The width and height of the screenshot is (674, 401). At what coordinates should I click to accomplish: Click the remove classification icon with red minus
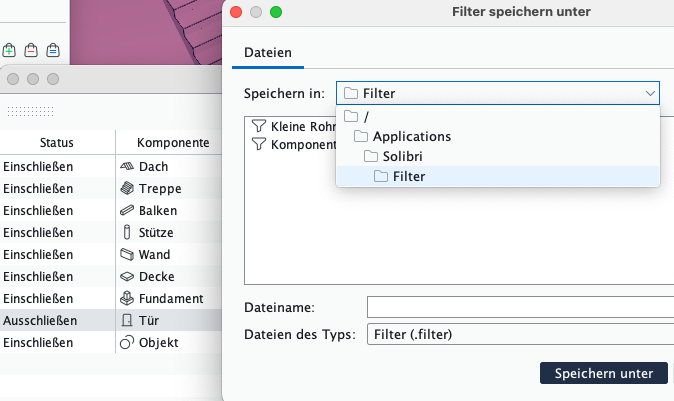pyautogui.click(x=31, y=50)
